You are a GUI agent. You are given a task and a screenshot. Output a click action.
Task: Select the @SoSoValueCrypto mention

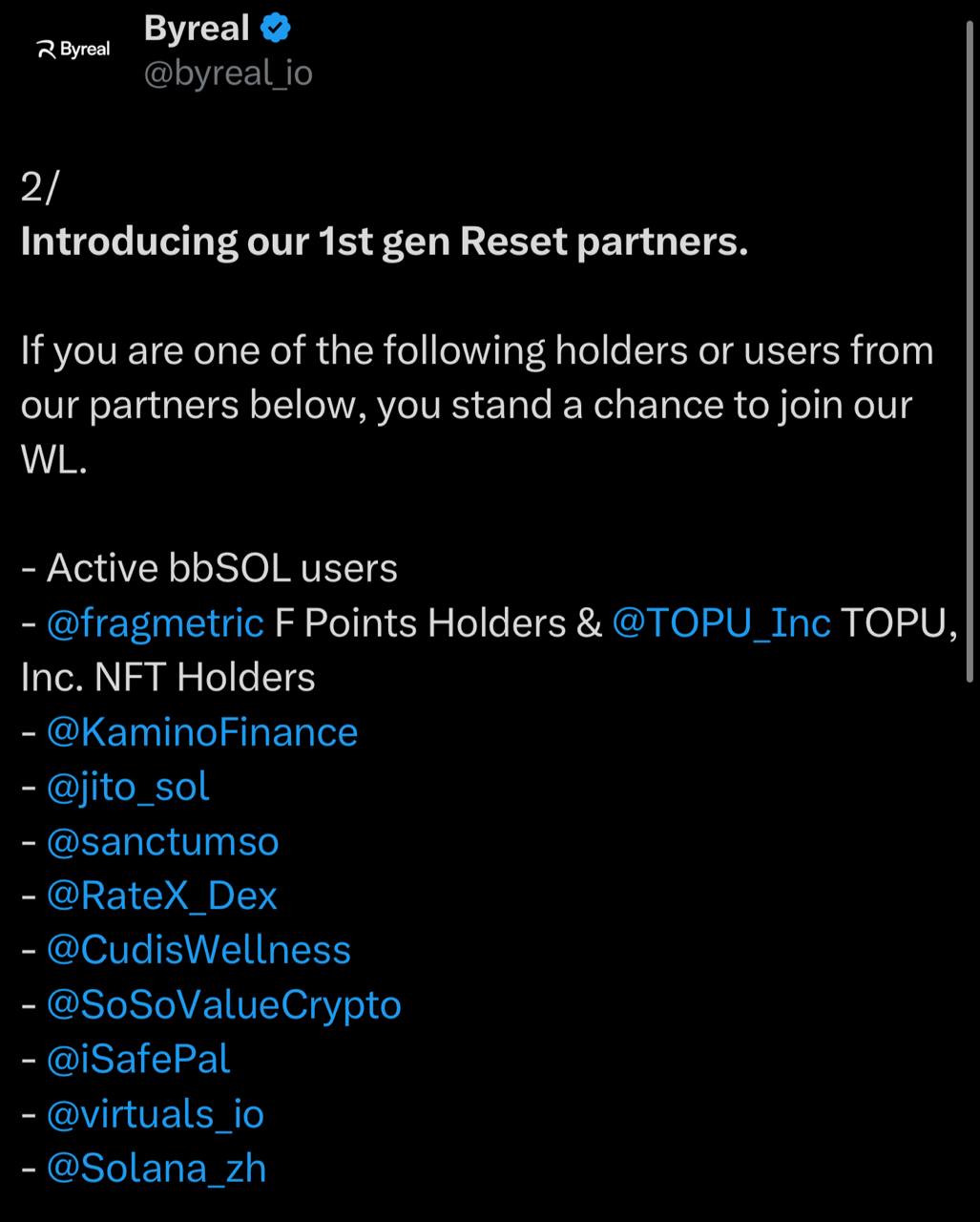tap(223, 1005)
